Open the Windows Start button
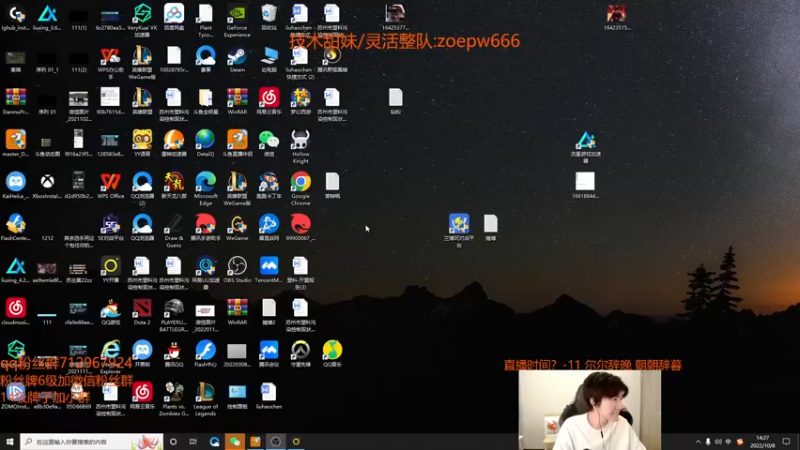800x450 pixels. [x=10, y=442]
